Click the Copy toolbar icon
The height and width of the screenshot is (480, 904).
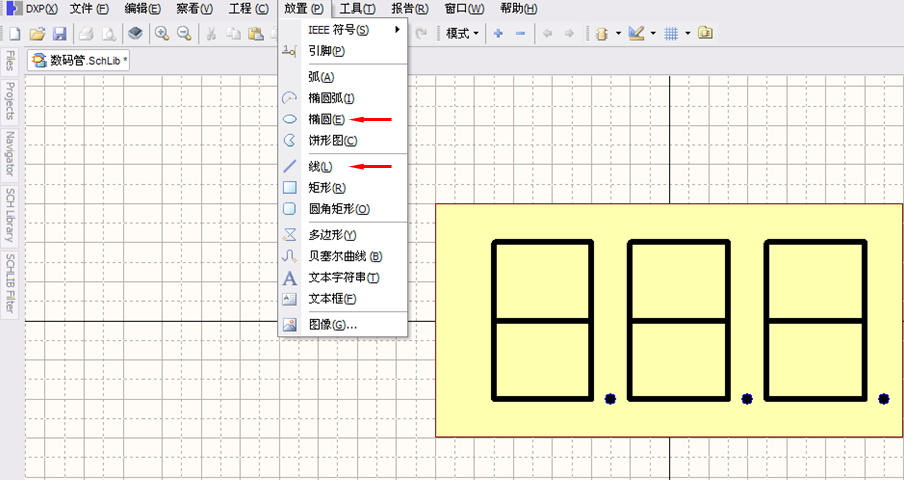coord(233,34)
